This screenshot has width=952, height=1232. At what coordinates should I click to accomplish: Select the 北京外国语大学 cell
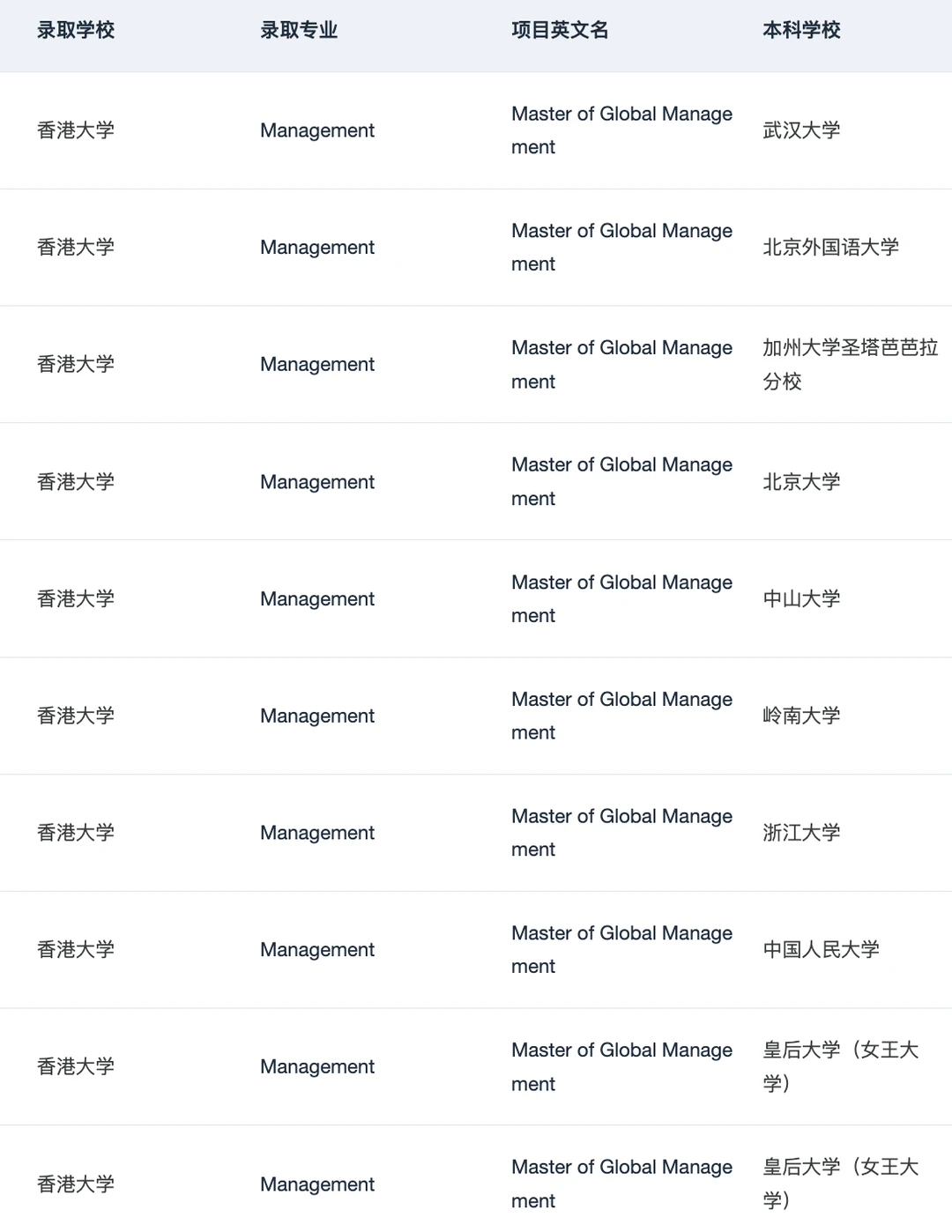(830, 248)
